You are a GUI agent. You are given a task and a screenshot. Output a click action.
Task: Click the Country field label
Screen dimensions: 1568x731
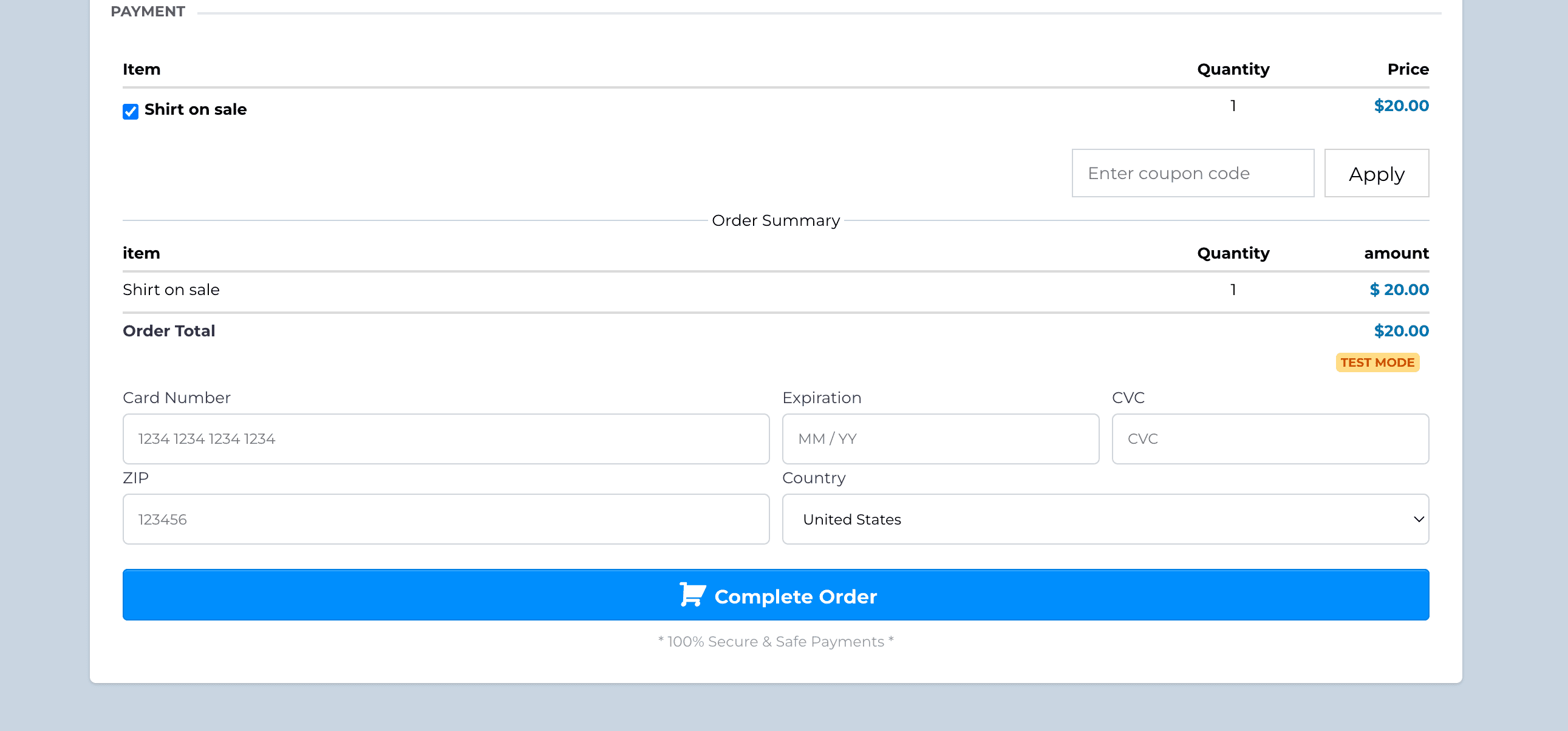814,478
